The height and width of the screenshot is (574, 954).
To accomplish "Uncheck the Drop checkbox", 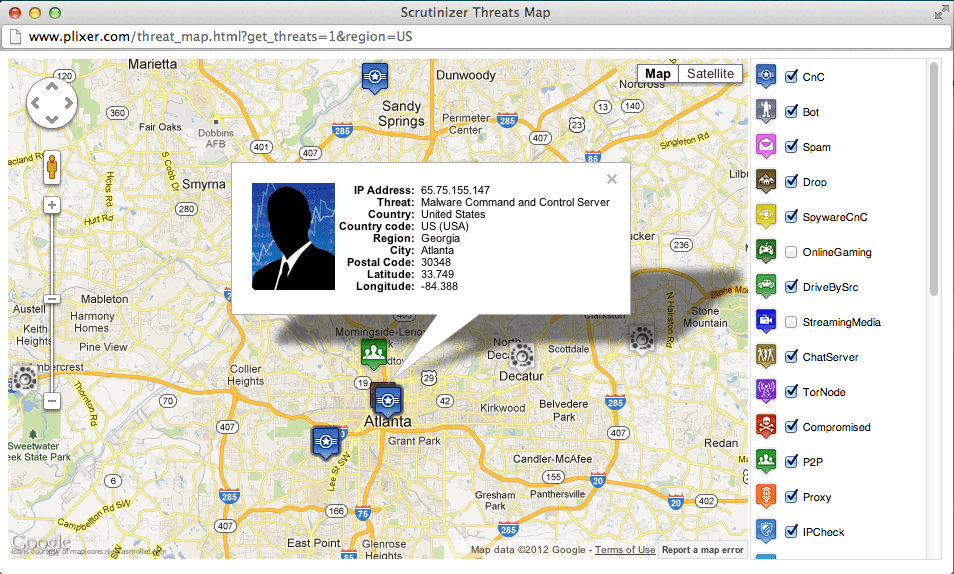I will pos(792,181).
